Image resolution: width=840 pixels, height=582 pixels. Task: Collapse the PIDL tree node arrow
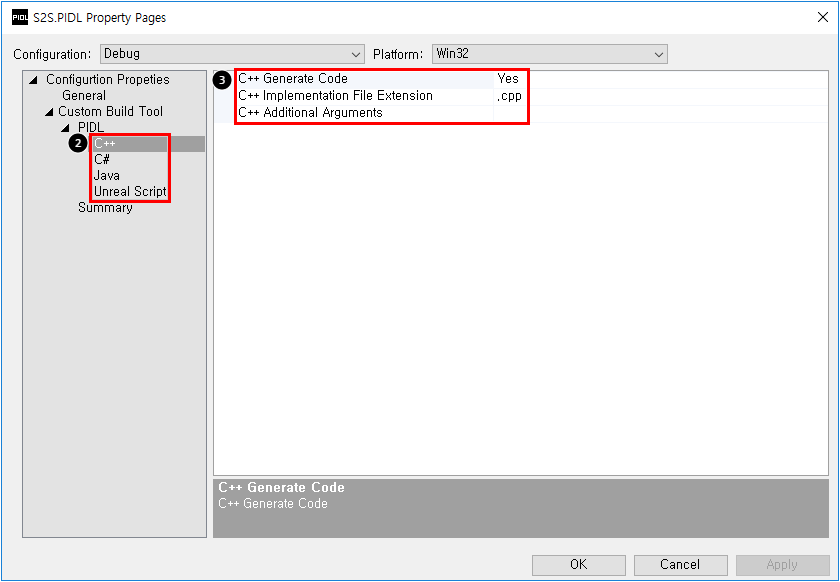(x=65, y=128)
